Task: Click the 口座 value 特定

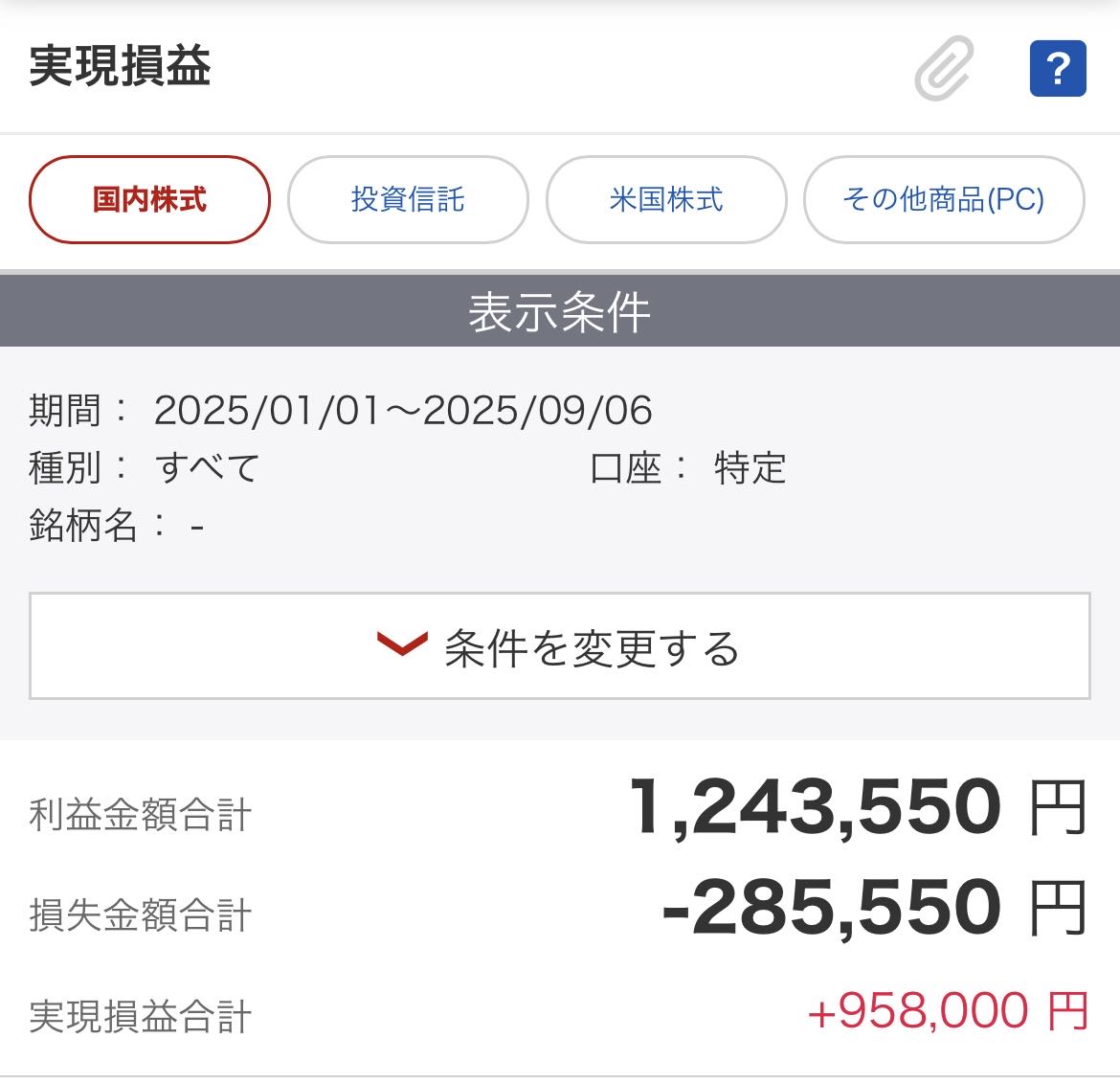Action: point(750,468)
